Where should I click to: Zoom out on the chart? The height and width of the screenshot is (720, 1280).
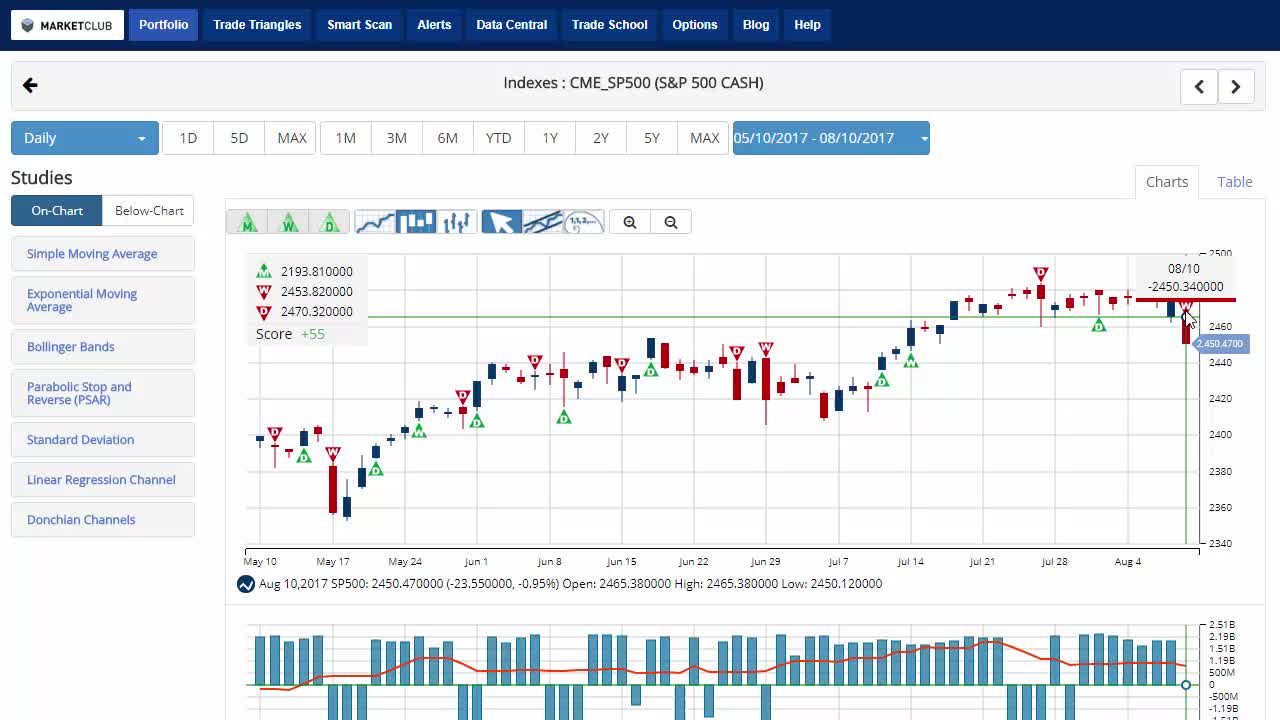(x=671, y=222)
